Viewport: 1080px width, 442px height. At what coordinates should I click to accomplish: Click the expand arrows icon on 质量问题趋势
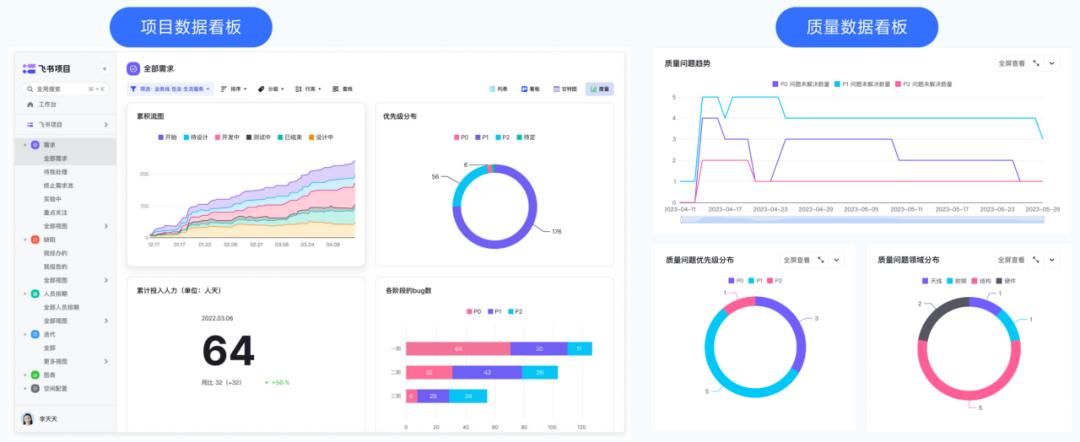click(x=1037, y=63)
